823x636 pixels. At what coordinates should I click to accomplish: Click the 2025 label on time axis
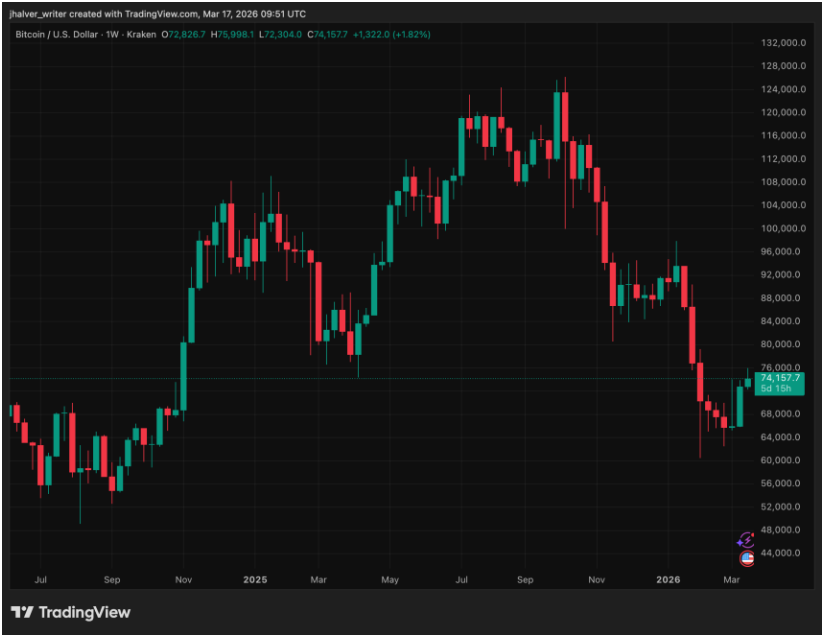(x=255, y=579)
